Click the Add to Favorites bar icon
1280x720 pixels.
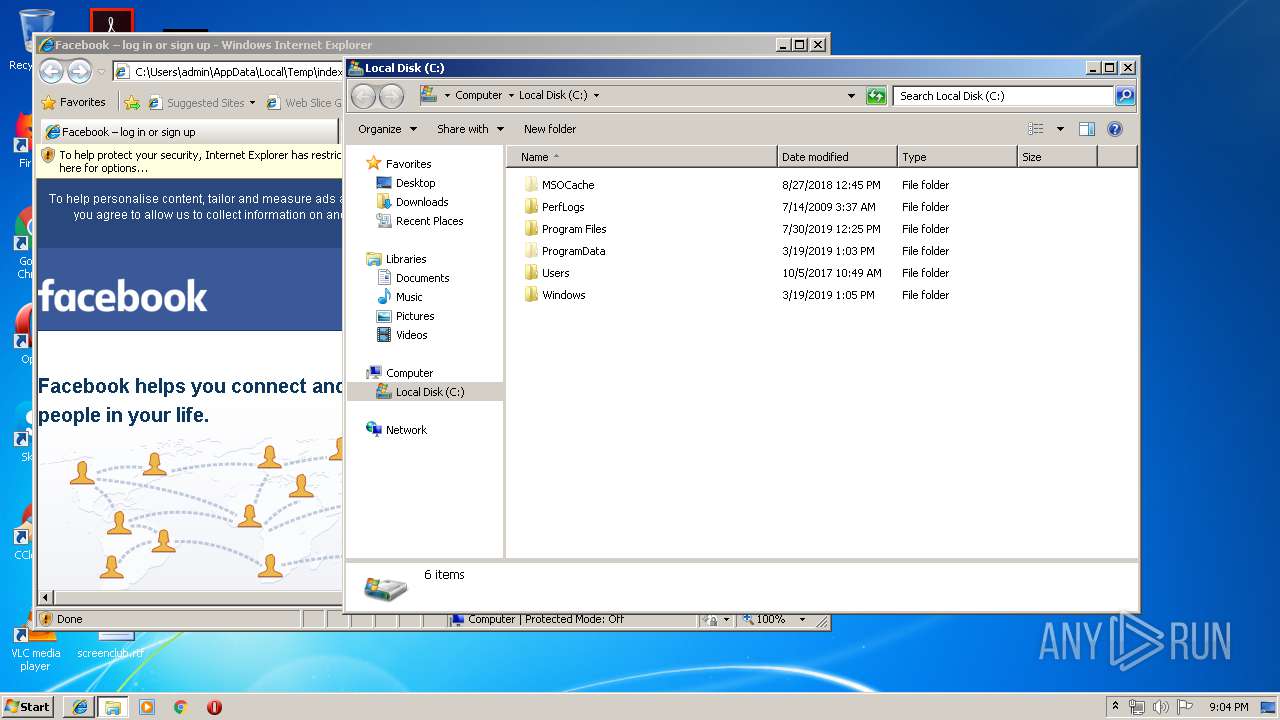click(132, 102)
